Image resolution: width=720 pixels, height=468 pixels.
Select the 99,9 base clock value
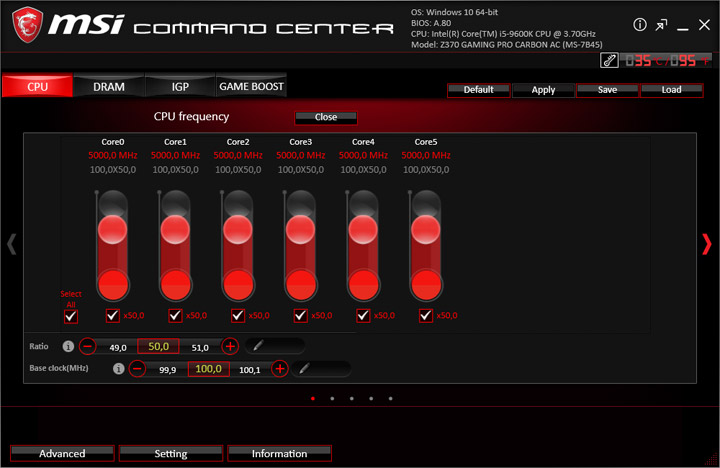point(168,370)
